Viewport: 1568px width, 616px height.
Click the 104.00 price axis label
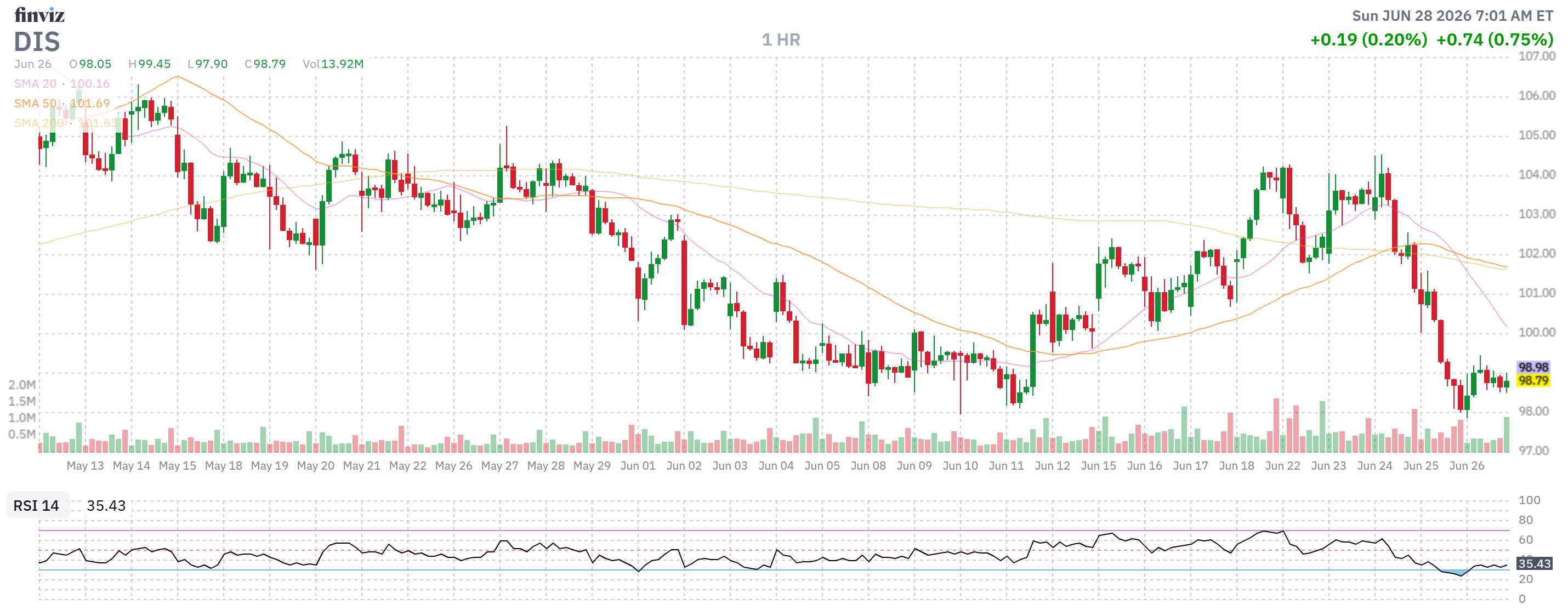tap(1536, 175)
